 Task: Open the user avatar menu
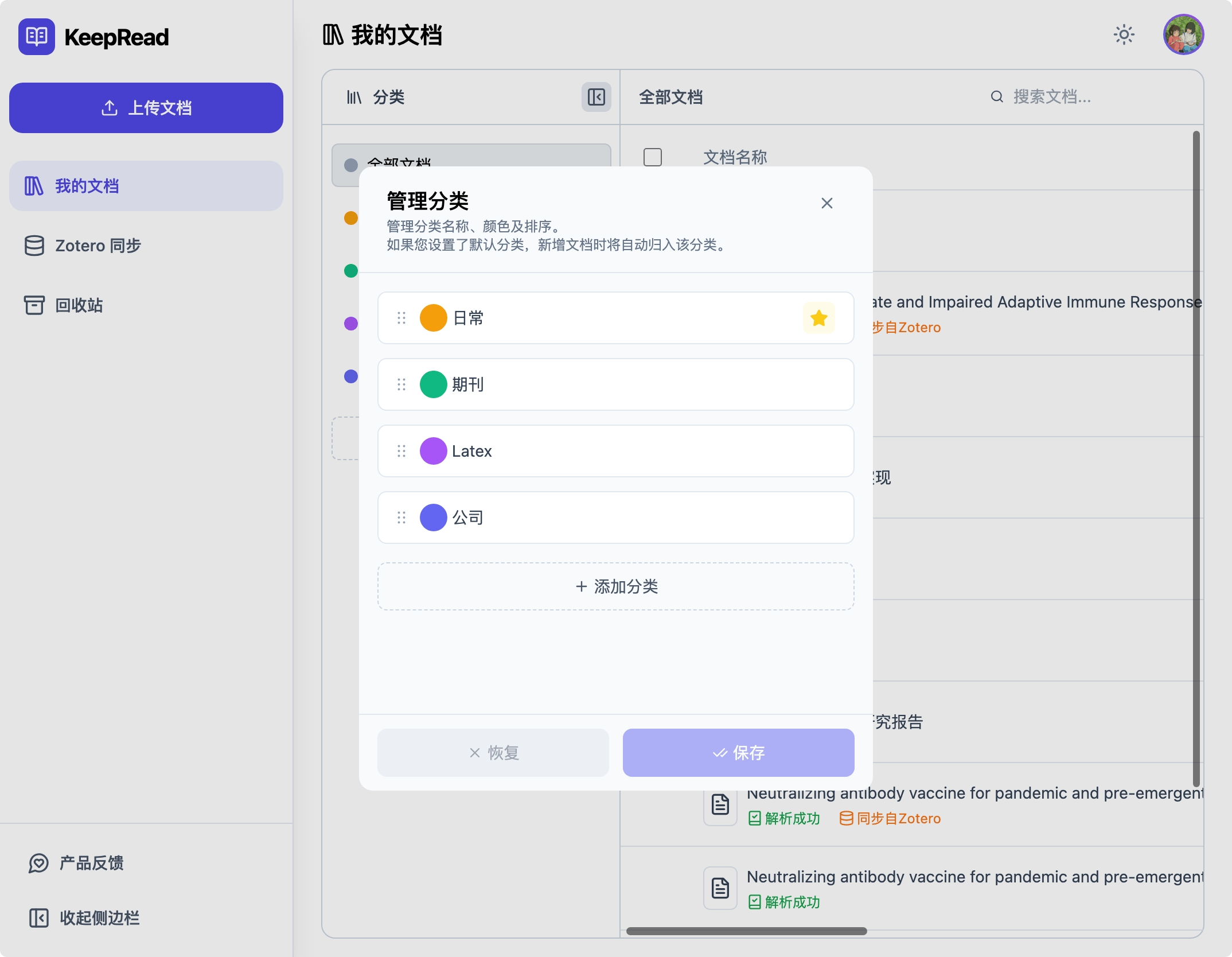click(x=1184, y=34)
